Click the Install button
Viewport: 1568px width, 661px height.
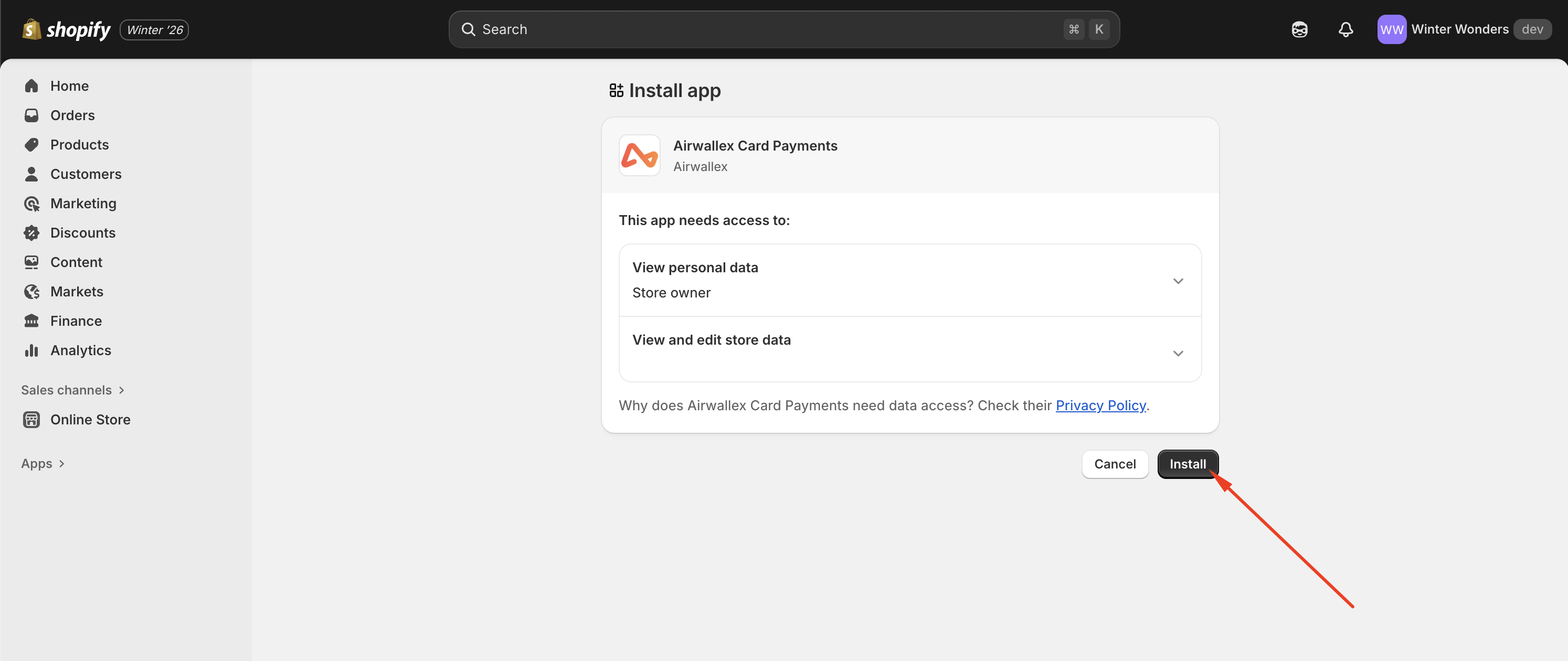(1187, 464)
